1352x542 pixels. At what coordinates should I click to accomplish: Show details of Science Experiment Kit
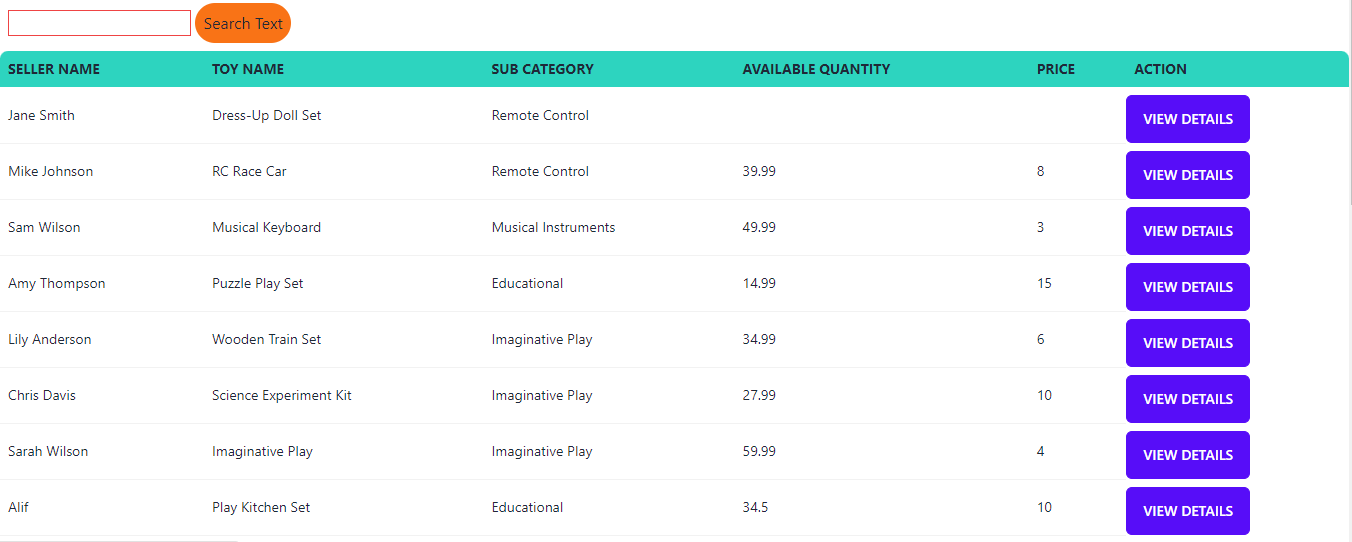1187,399
